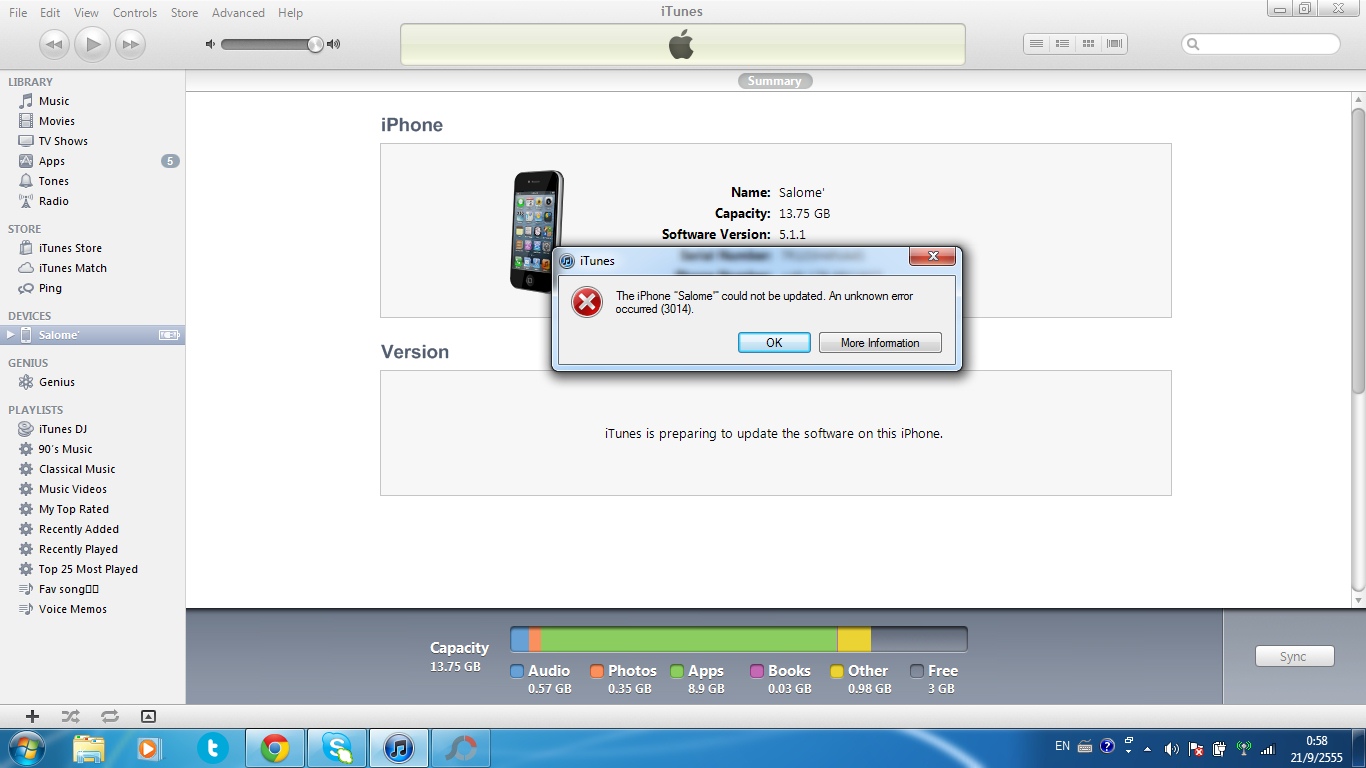
Task: Open the Edit menu
Action: point(50,13)
